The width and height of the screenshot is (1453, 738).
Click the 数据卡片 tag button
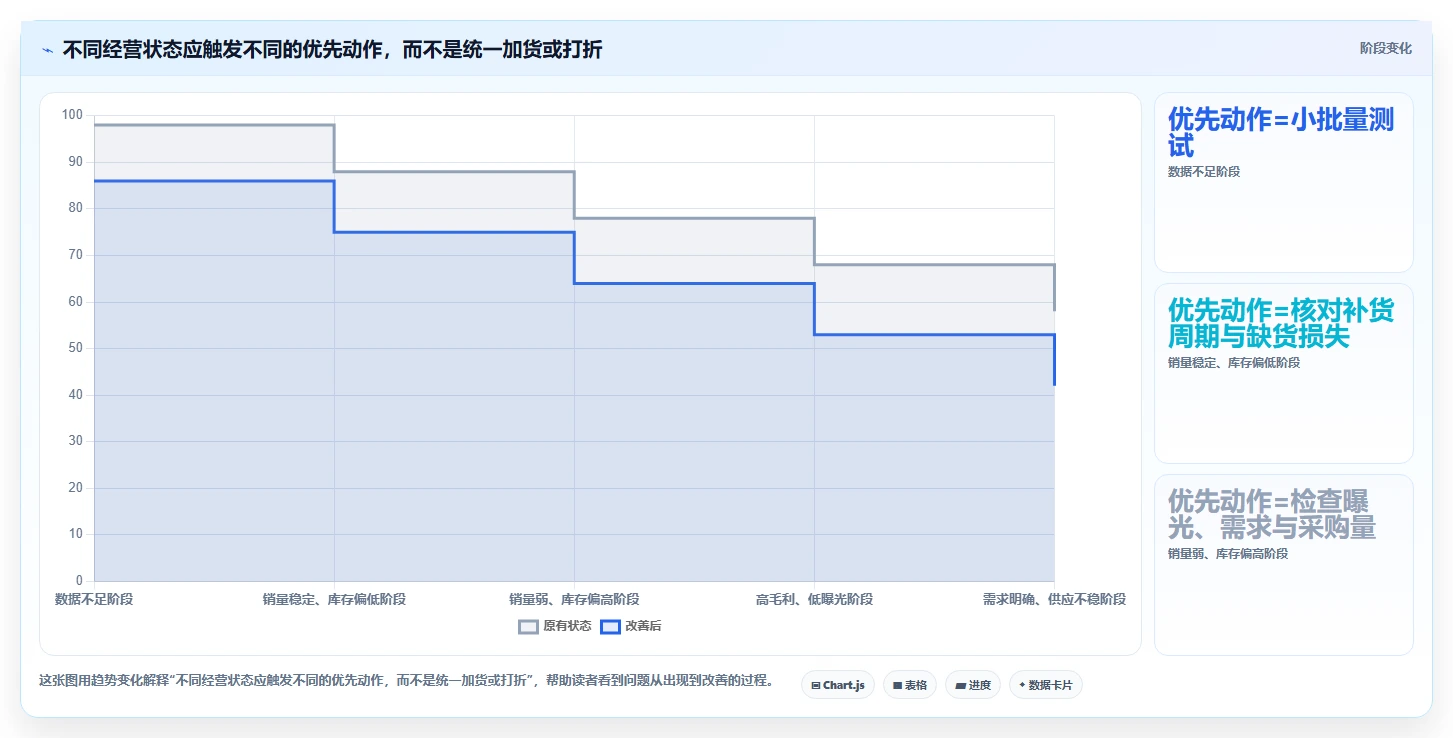point(1046,685)
